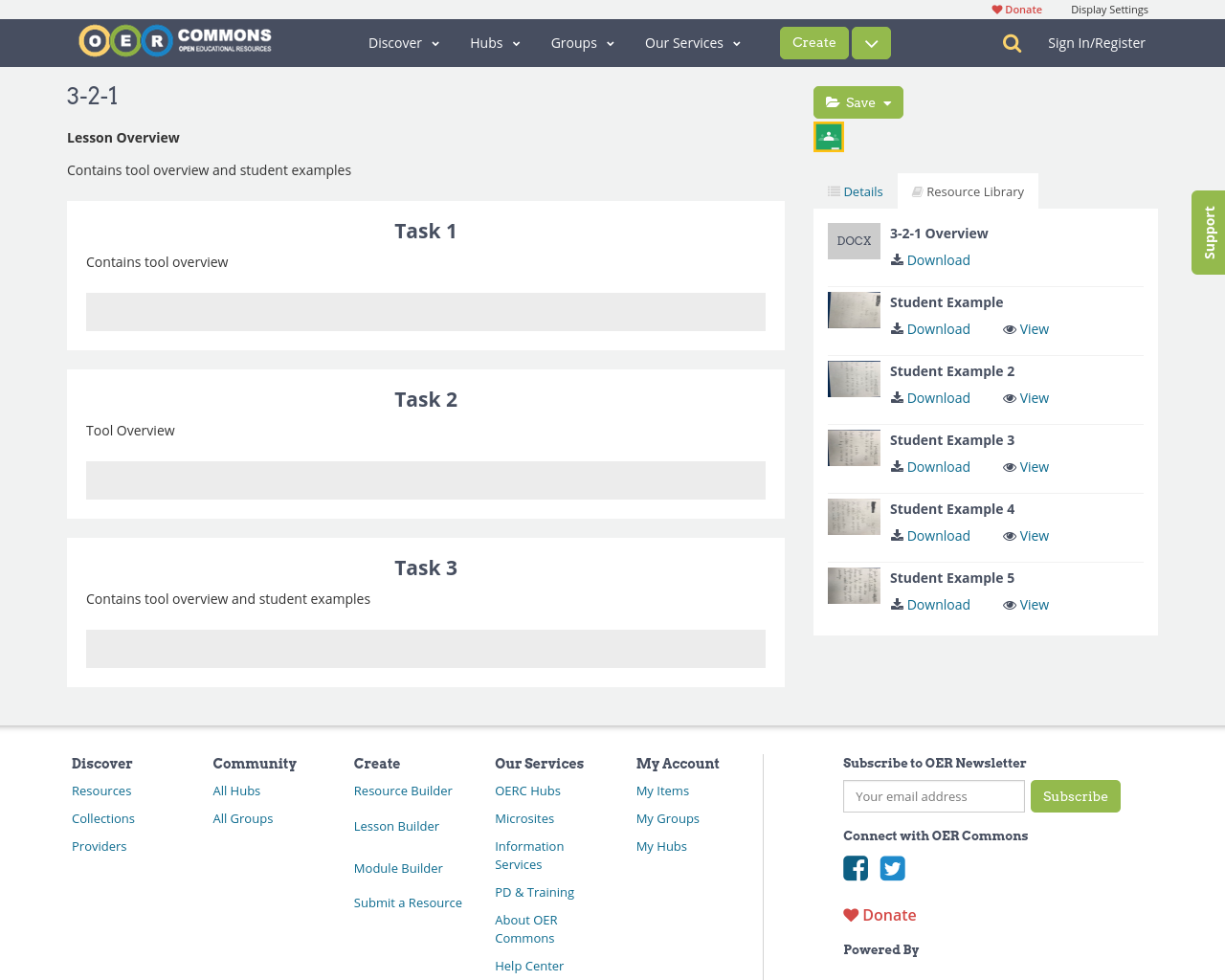This screenshot has height=980, width=1225.
Task: View Student Example 3 with eye icon
Action: click(1025, 466)
